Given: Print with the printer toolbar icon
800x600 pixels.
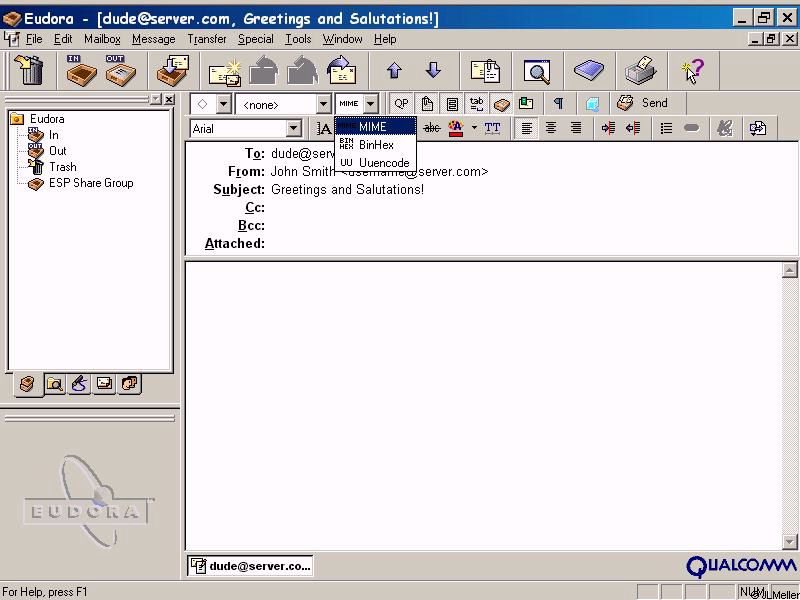Looking at the screenshot, I should point(641,70).
